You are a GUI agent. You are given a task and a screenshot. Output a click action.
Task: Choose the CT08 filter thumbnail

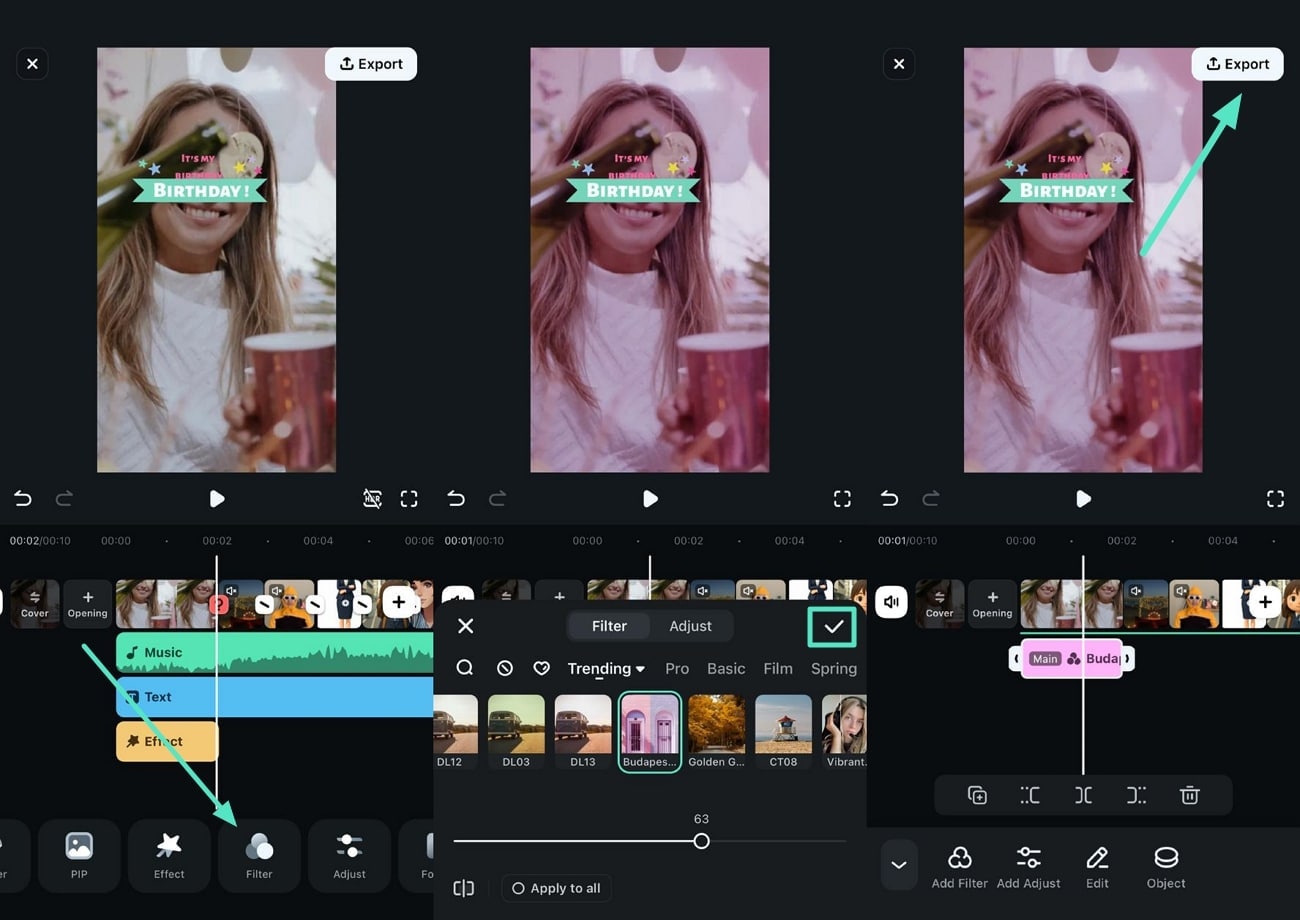pos(783,731)
